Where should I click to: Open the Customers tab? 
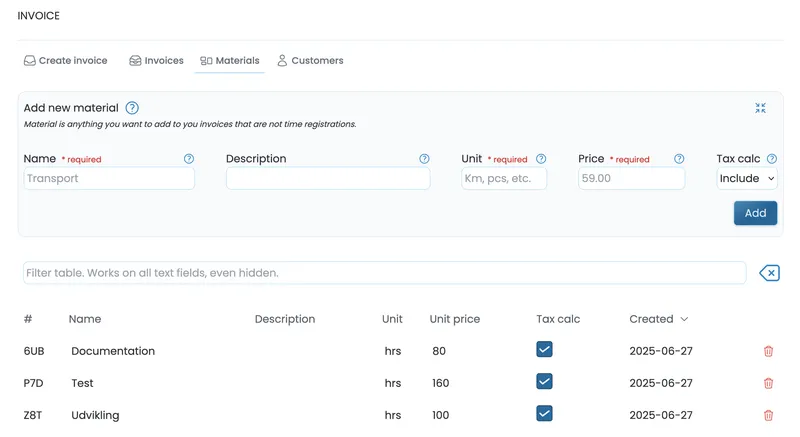pos(310,61)
